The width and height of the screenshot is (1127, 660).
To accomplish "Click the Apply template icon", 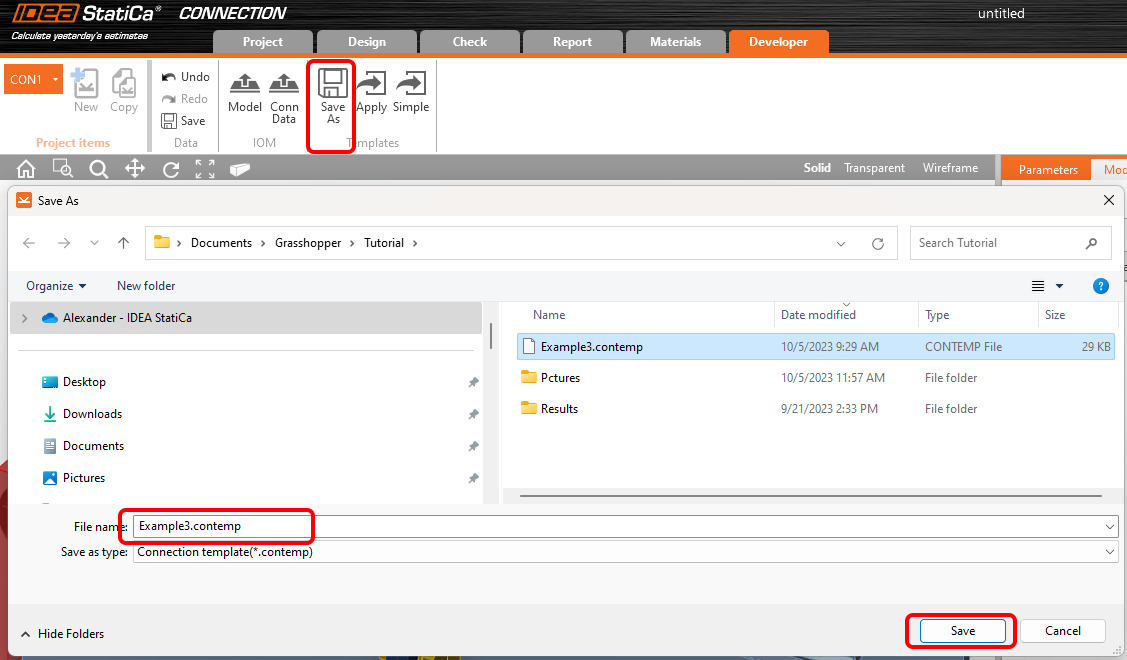I will 371,92.
